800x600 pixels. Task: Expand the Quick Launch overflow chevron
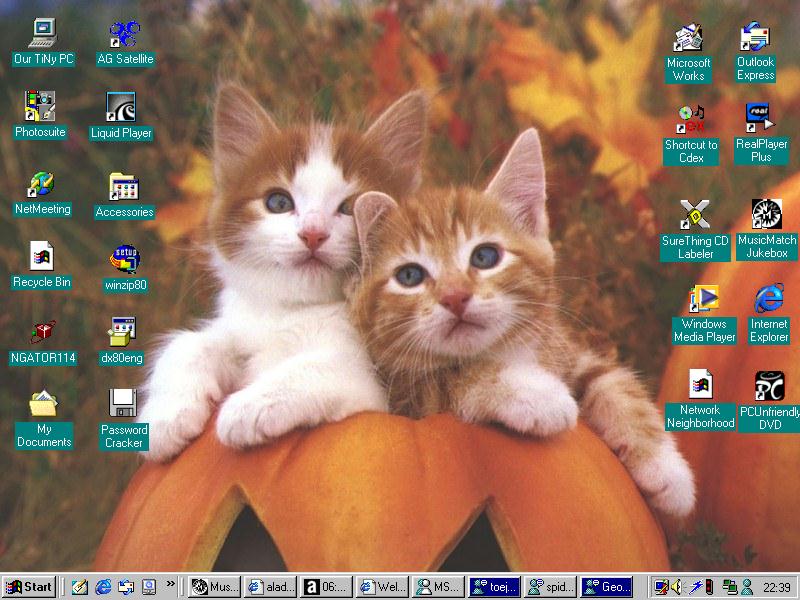171,583
